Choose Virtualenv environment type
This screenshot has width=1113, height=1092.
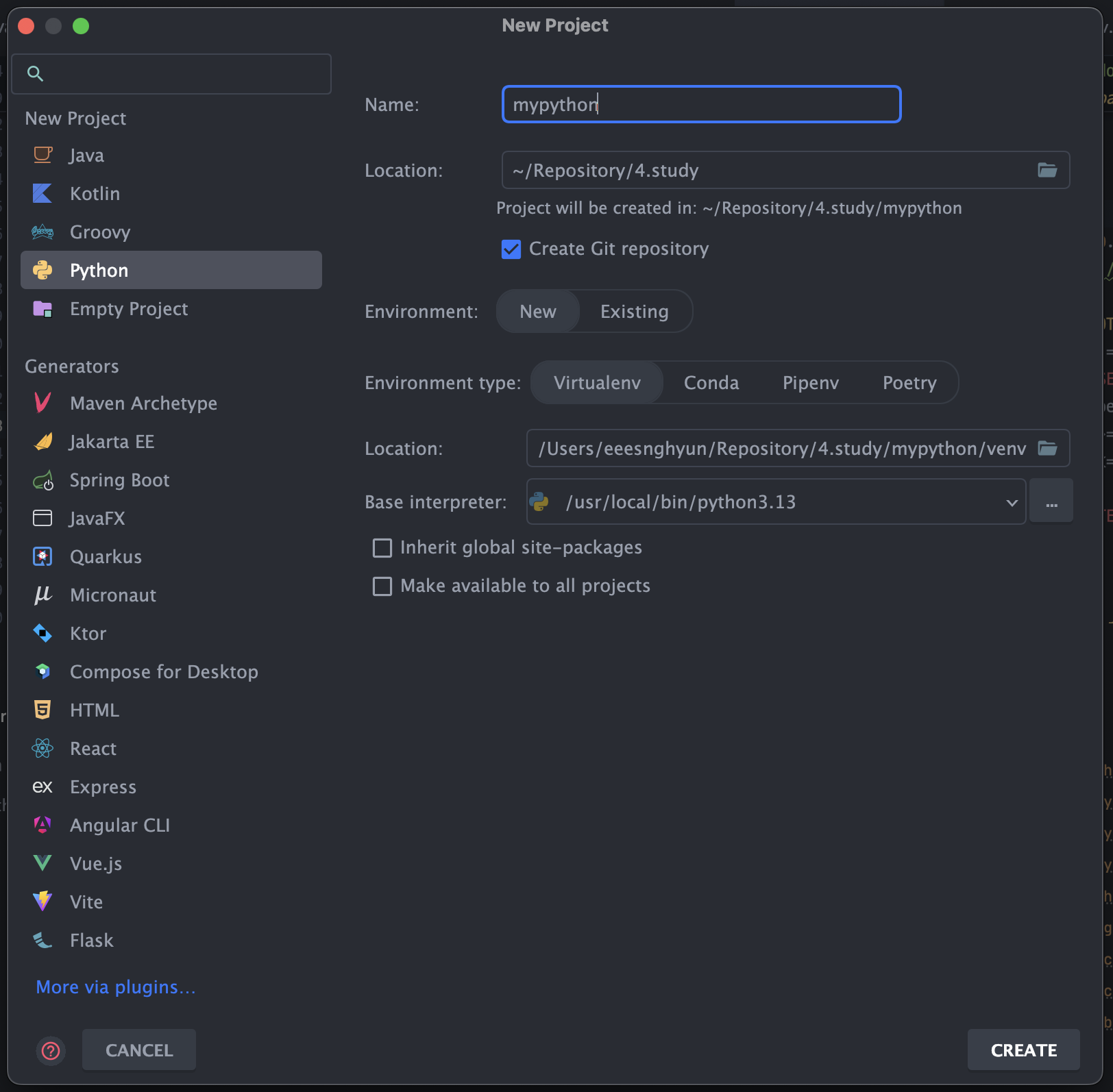click(597, 382)
